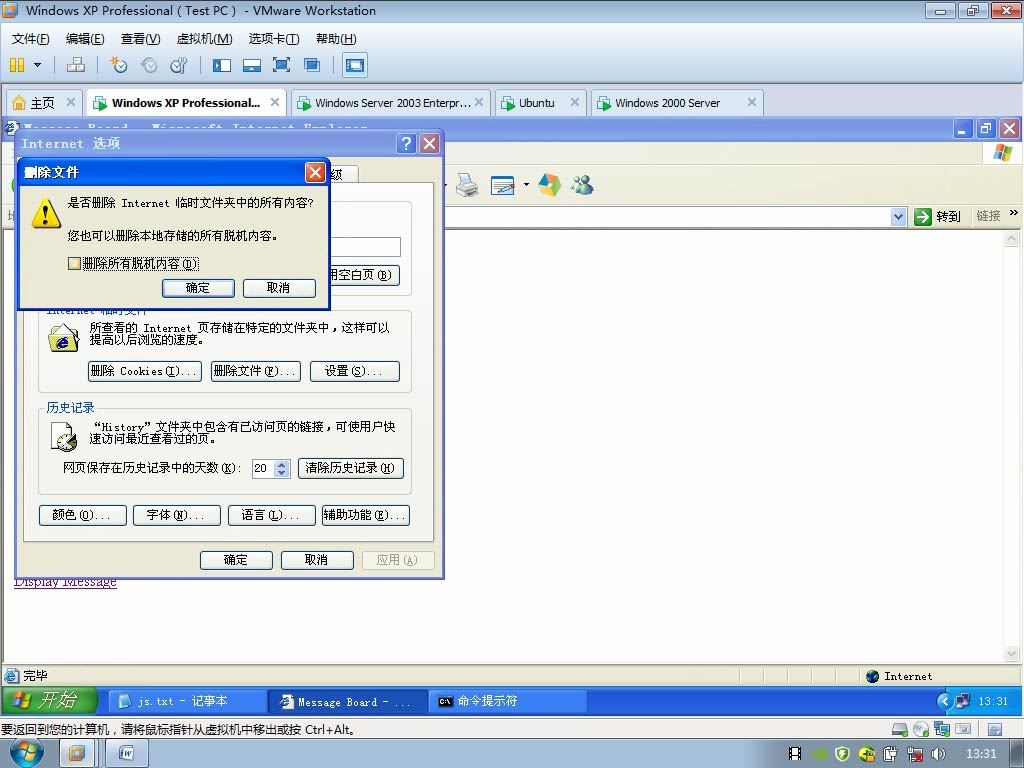
Task: Open the XP 开始 start button
Action: (50, 701)
